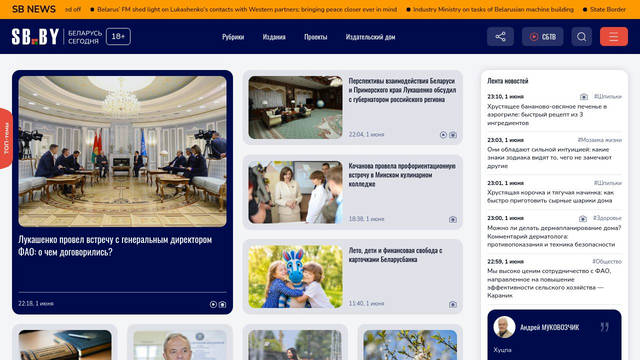Click video icon on FAO main article
The height and width of the screenshot is (360, 640).
point(213,304)
